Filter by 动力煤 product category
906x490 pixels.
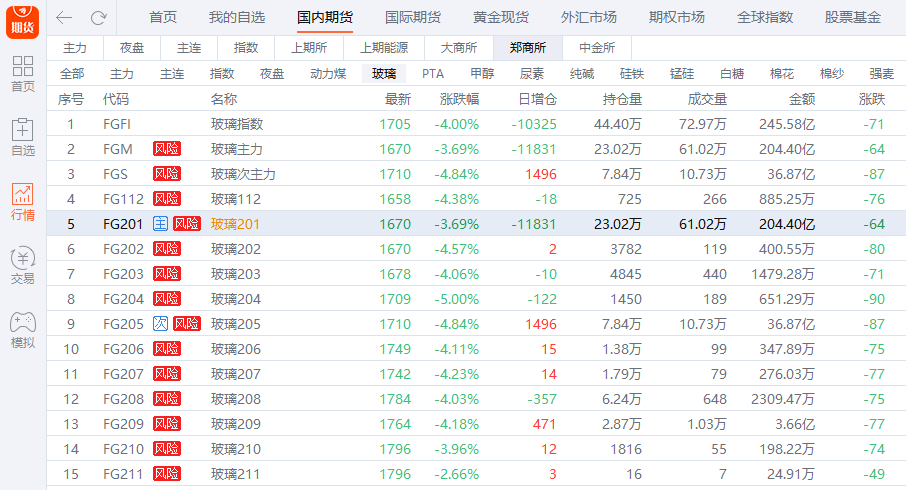pyautogui.click(x=328, y=74)
